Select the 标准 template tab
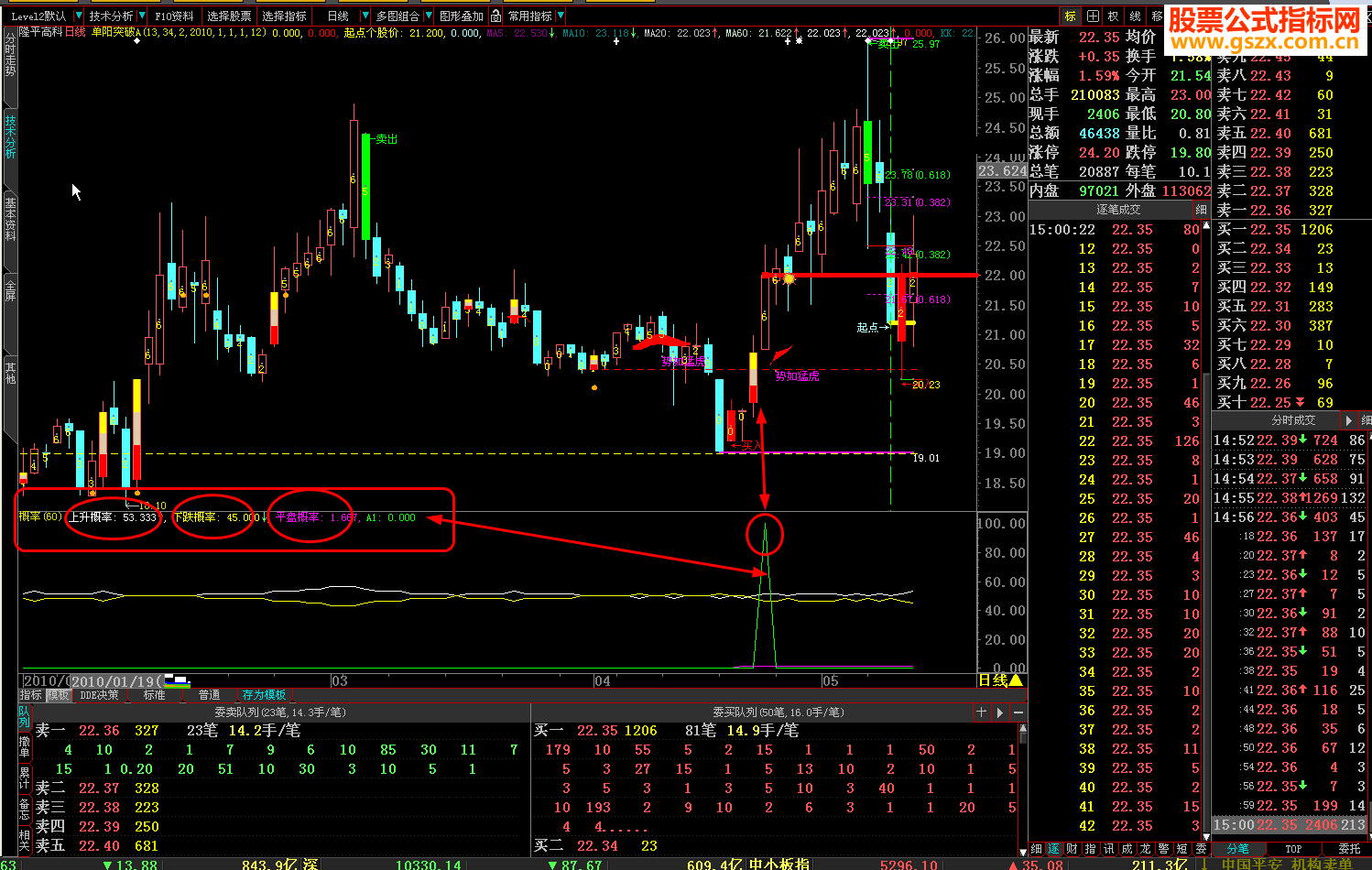1372x870 pixels. pyautogui.click(x=154, y=695)
